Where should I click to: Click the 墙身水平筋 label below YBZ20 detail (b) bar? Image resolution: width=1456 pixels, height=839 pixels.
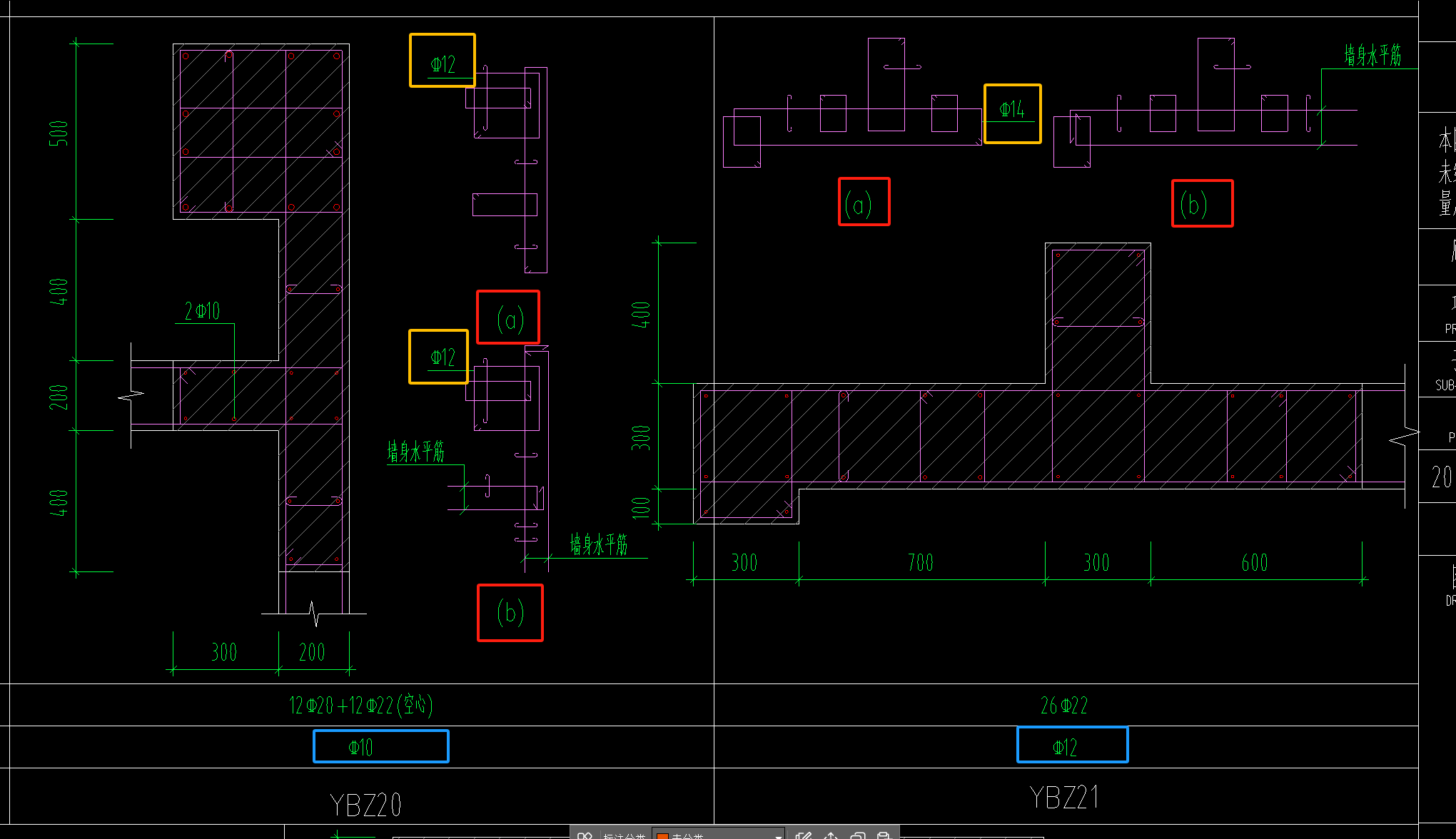click(598, 544)
